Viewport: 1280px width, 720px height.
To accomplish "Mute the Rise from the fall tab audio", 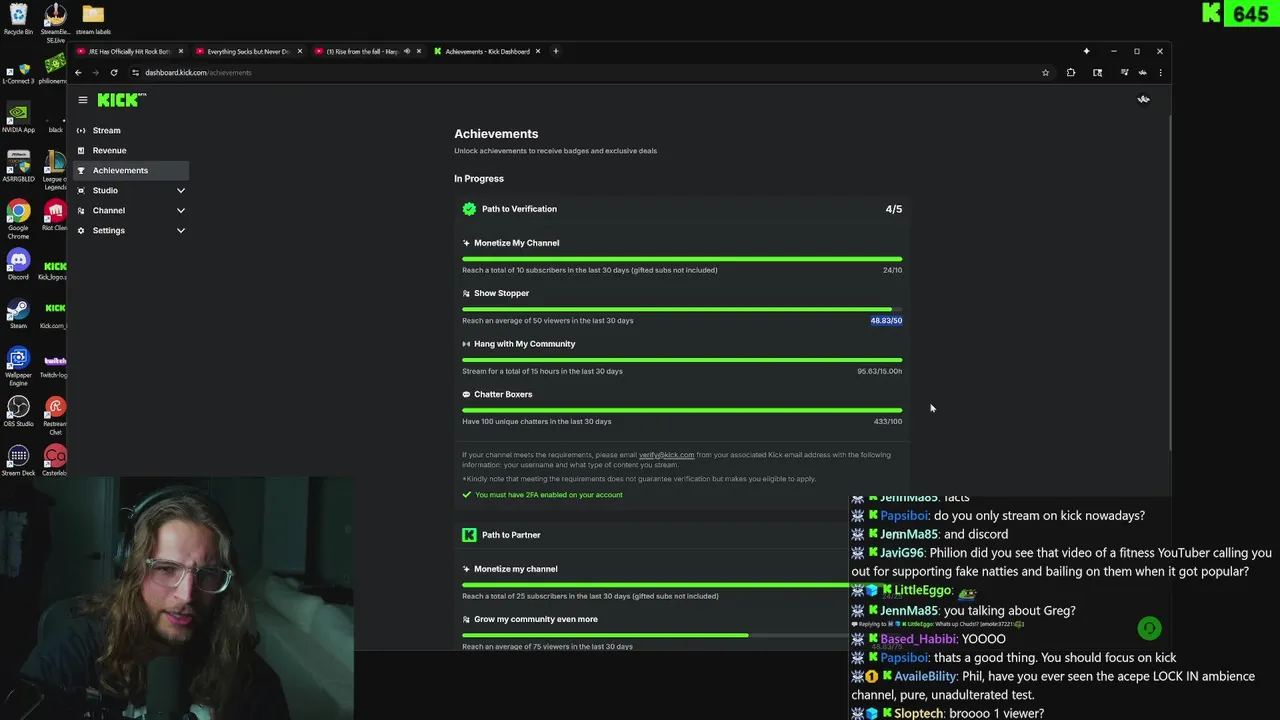I will click(x=407, y=51).
